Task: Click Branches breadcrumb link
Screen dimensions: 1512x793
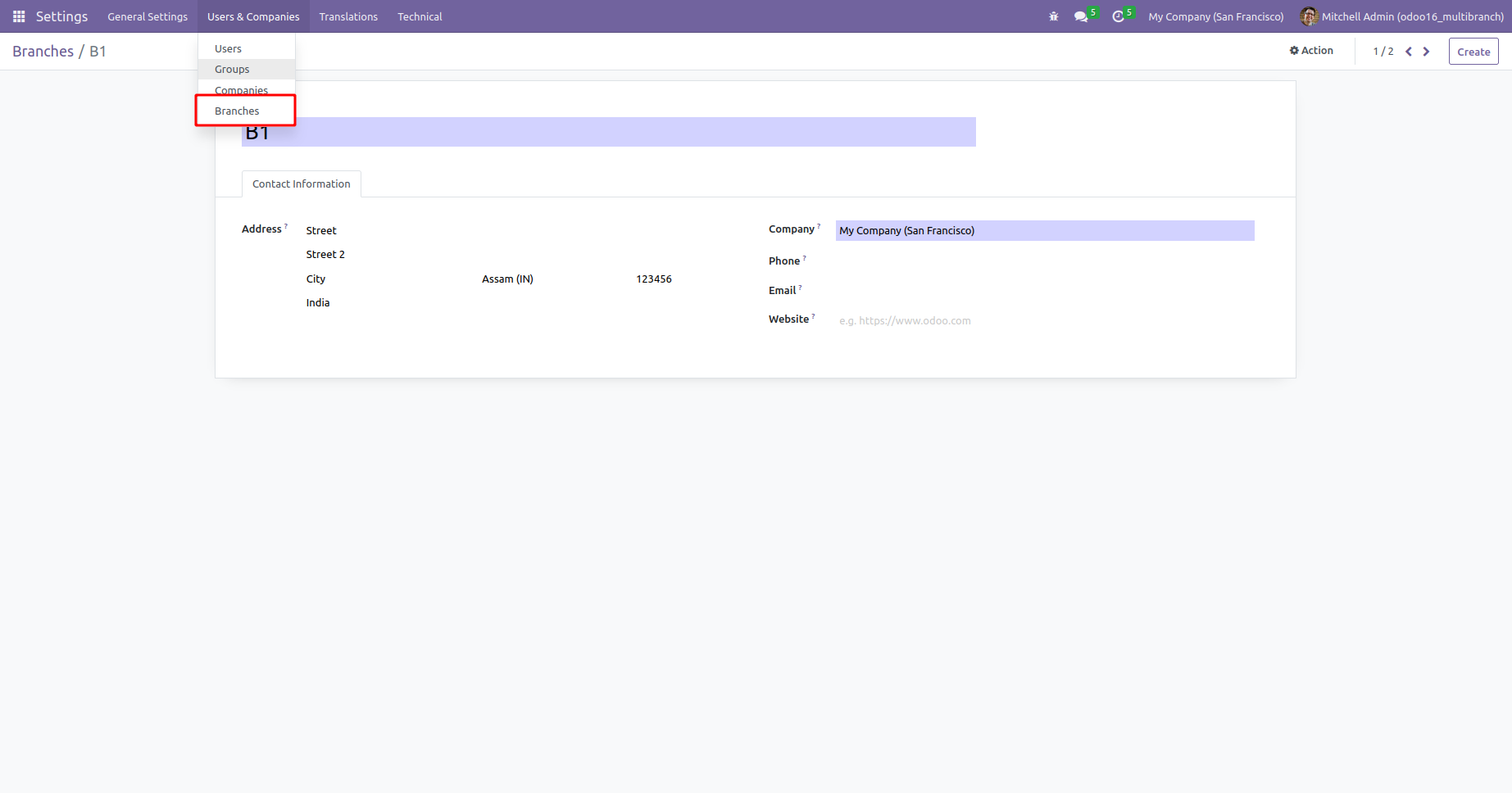Action: [x=43, y=52]
